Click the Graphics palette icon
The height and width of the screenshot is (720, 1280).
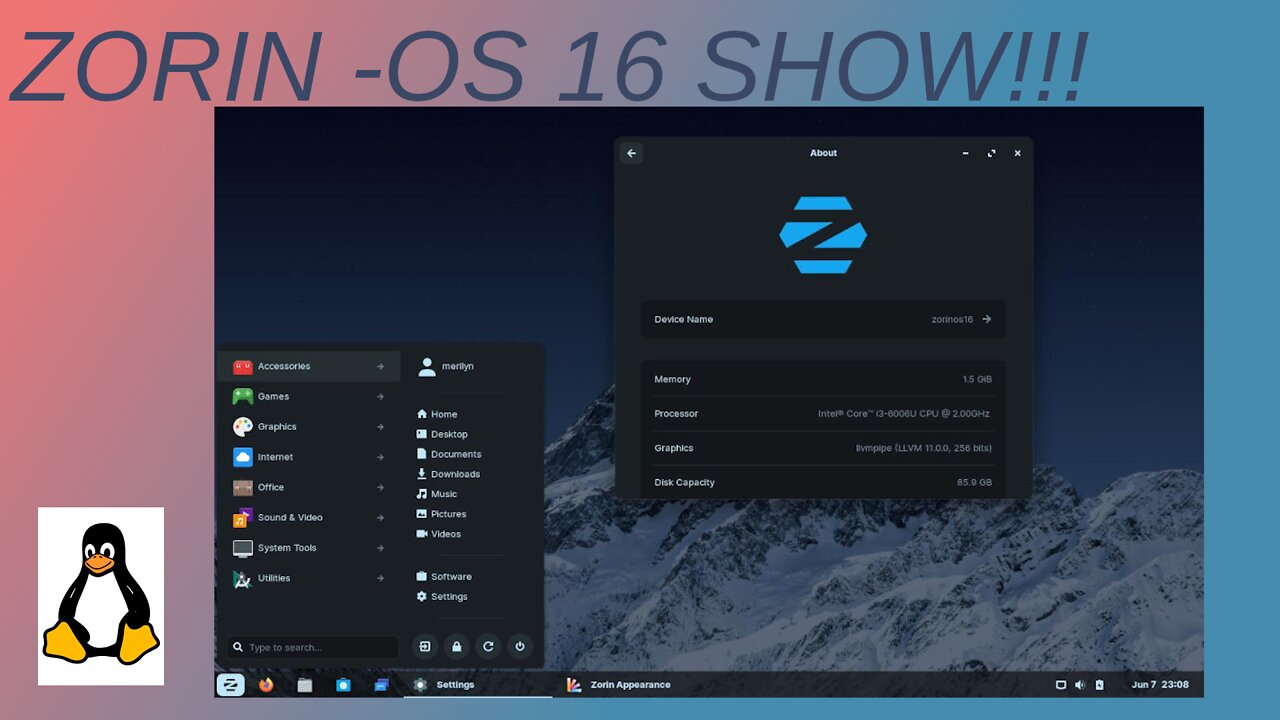tap(243, 427)
